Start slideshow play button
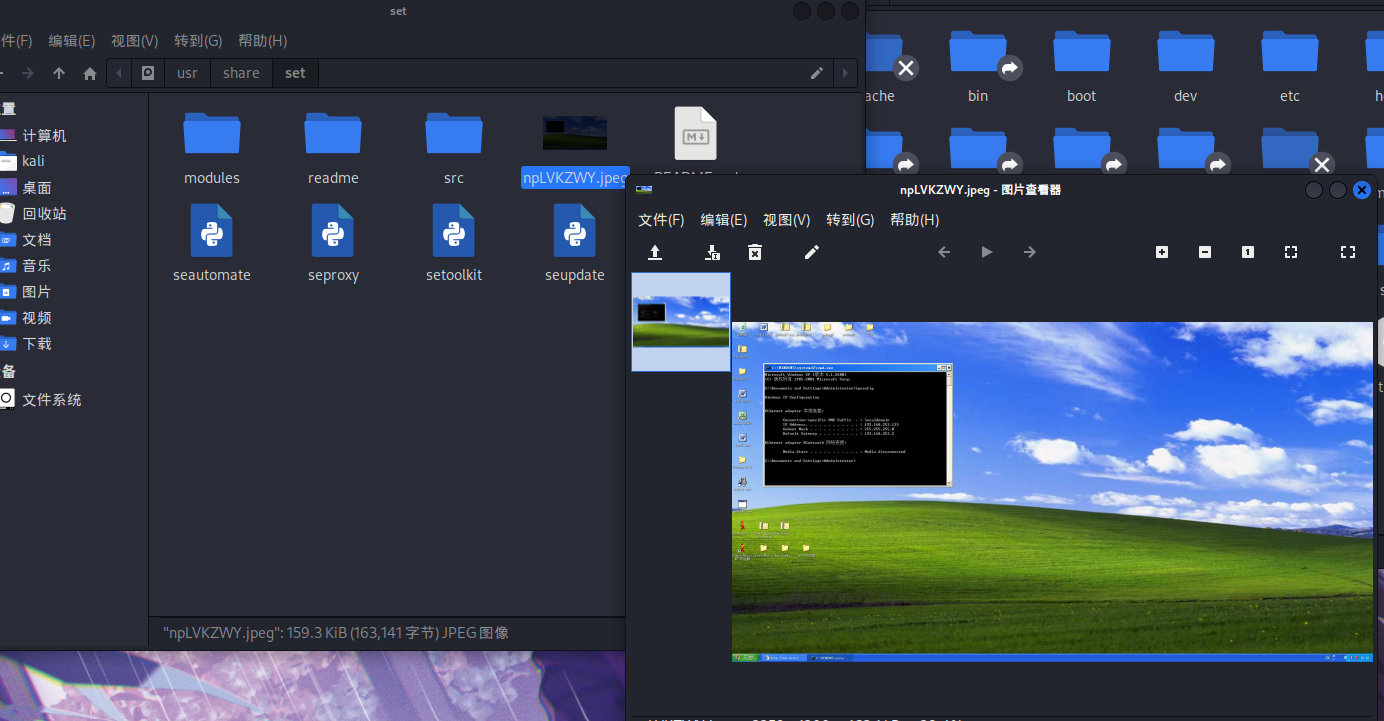Viewport: 1384px width, 721px height. (x=987, y=252)
